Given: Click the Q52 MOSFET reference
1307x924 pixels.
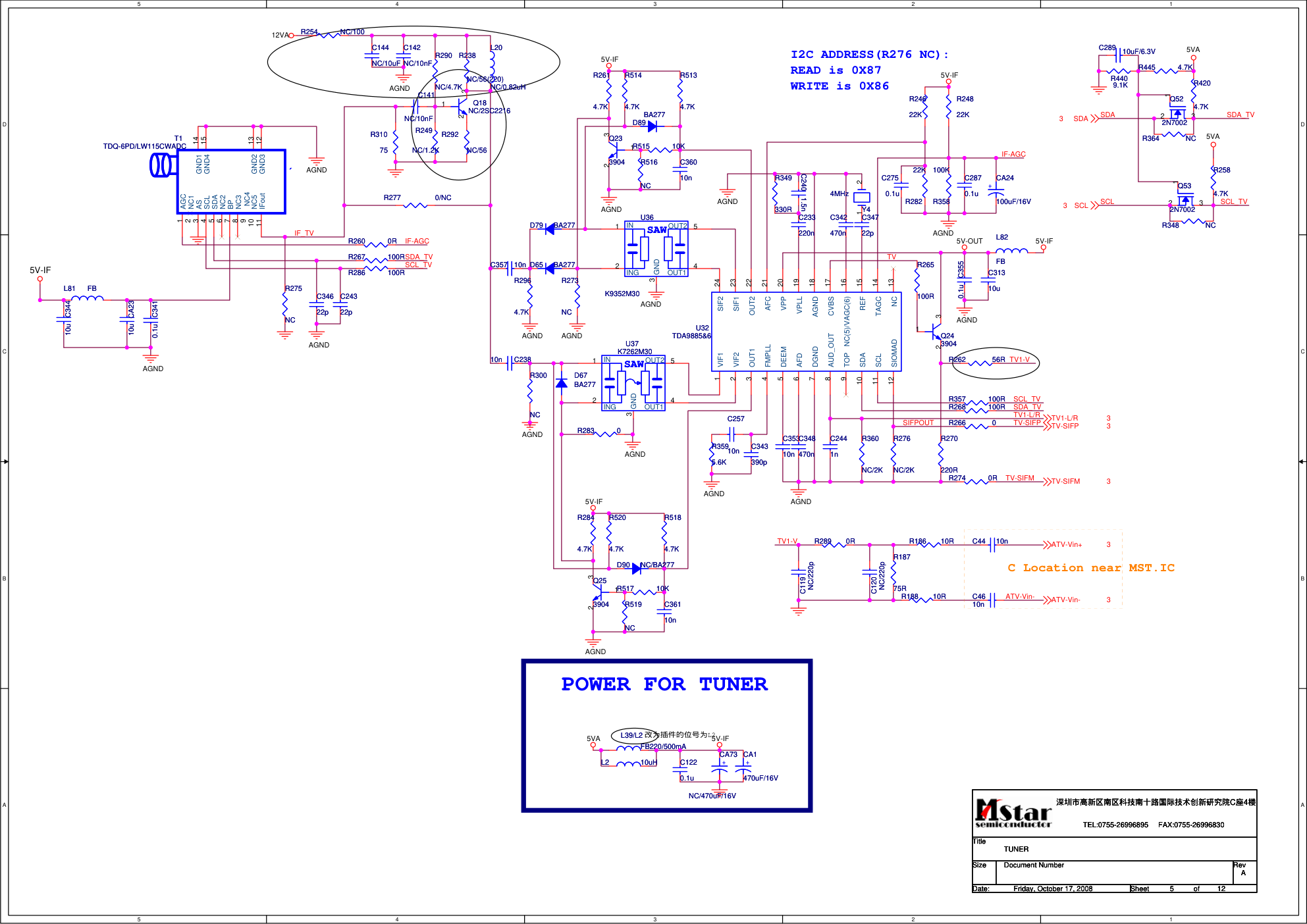Looking at the screenshot, I should pyautogui.click(x=1177, y=99).
